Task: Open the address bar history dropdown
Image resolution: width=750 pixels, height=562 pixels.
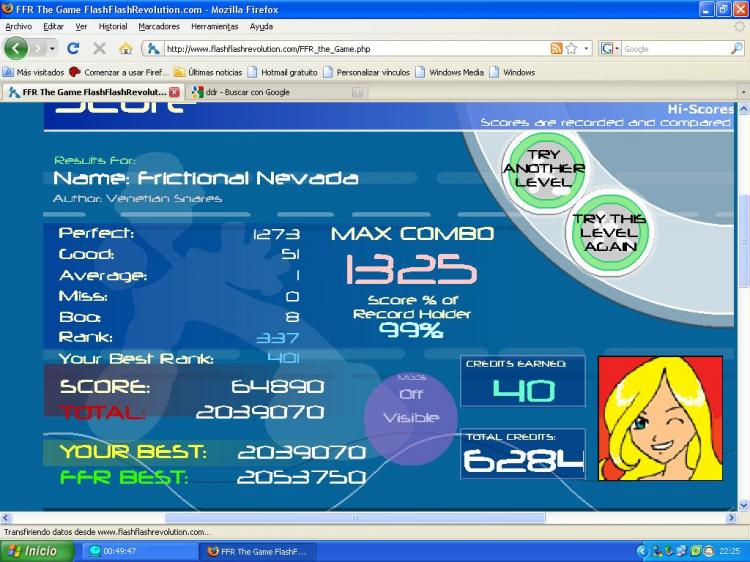Action: pyautogui.click(x=587, y=48)
